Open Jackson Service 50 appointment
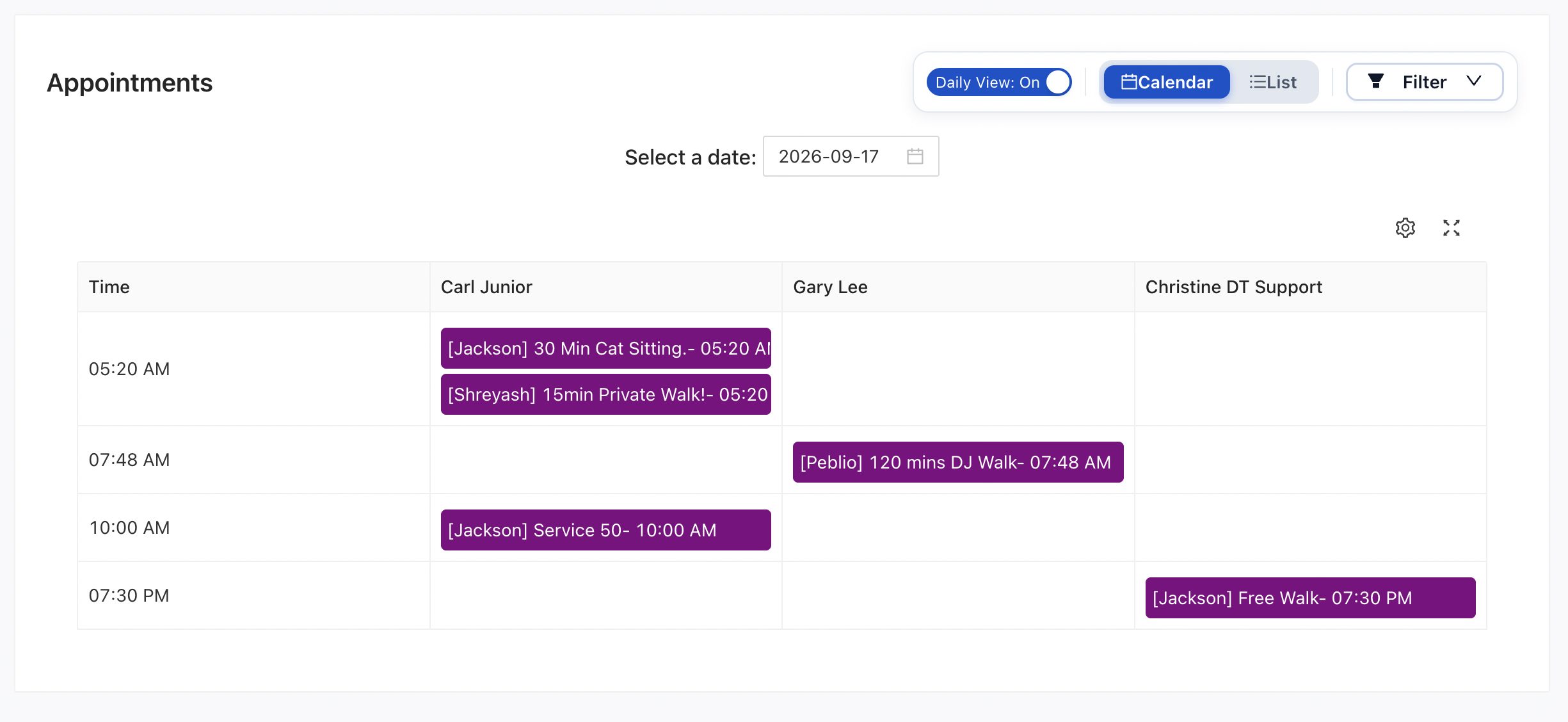Image resolution: width=1568 pixels, height=722 pixels. pos(605,530)
